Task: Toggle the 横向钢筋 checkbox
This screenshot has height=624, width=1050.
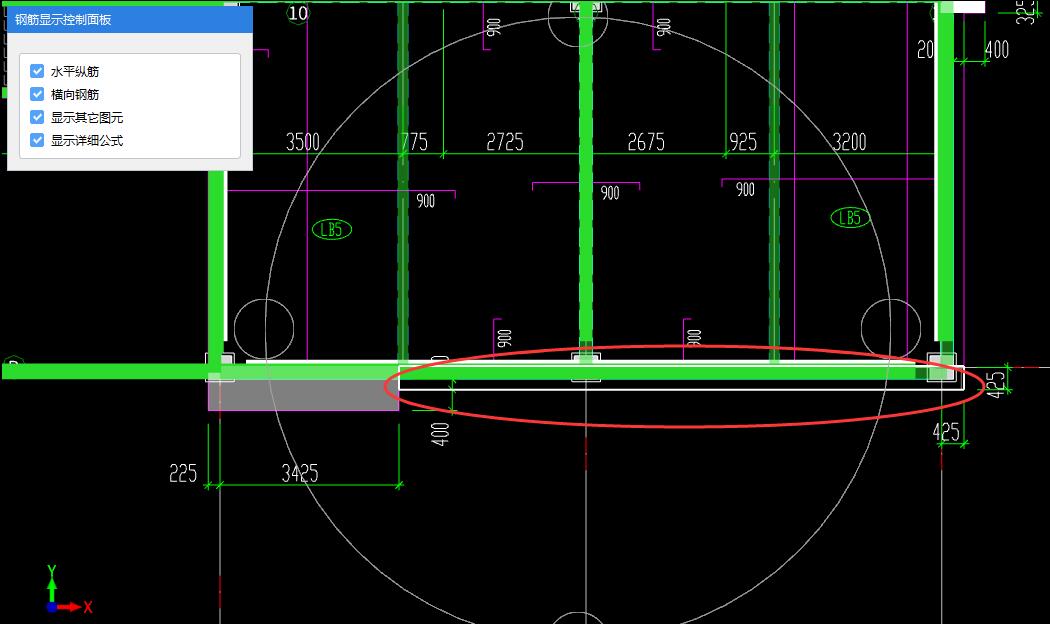Action: 37,94
